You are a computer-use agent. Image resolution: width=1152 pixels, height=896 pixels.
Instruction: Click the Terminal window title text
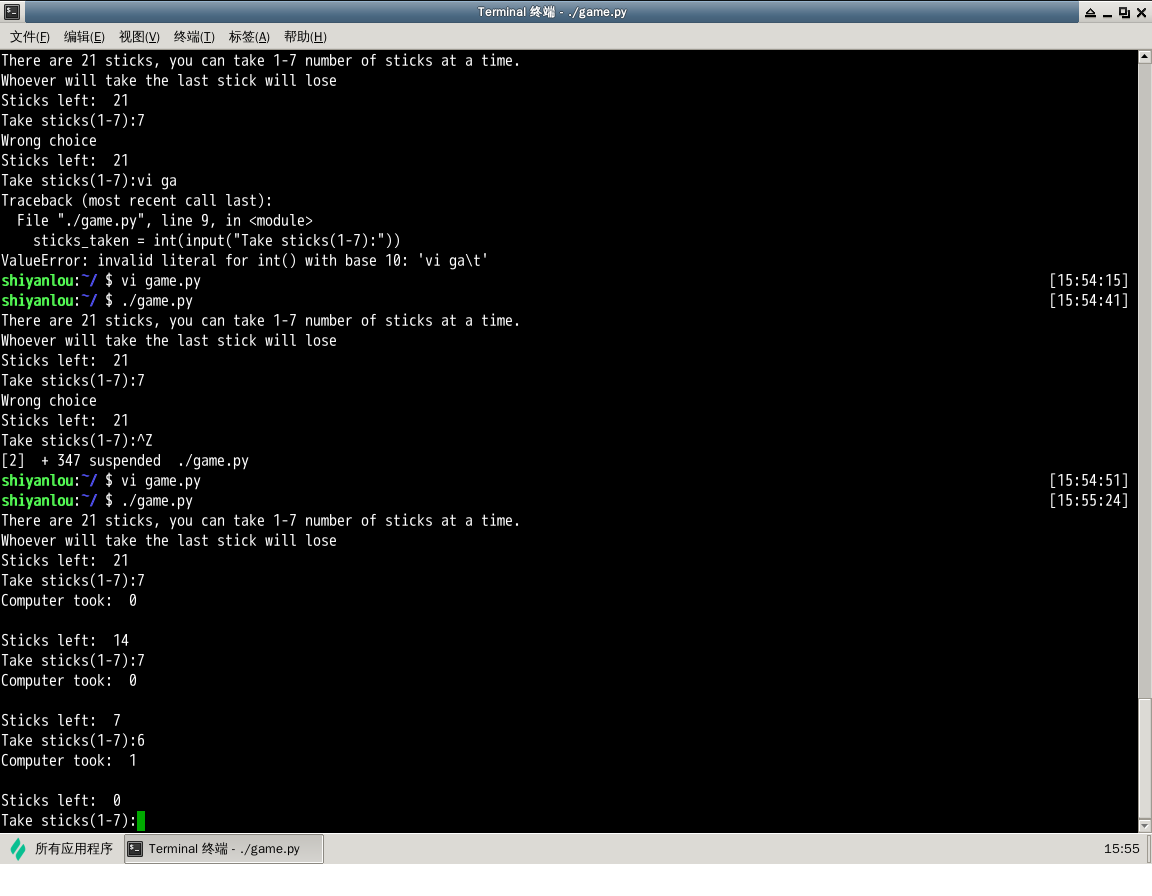(552, 12)
